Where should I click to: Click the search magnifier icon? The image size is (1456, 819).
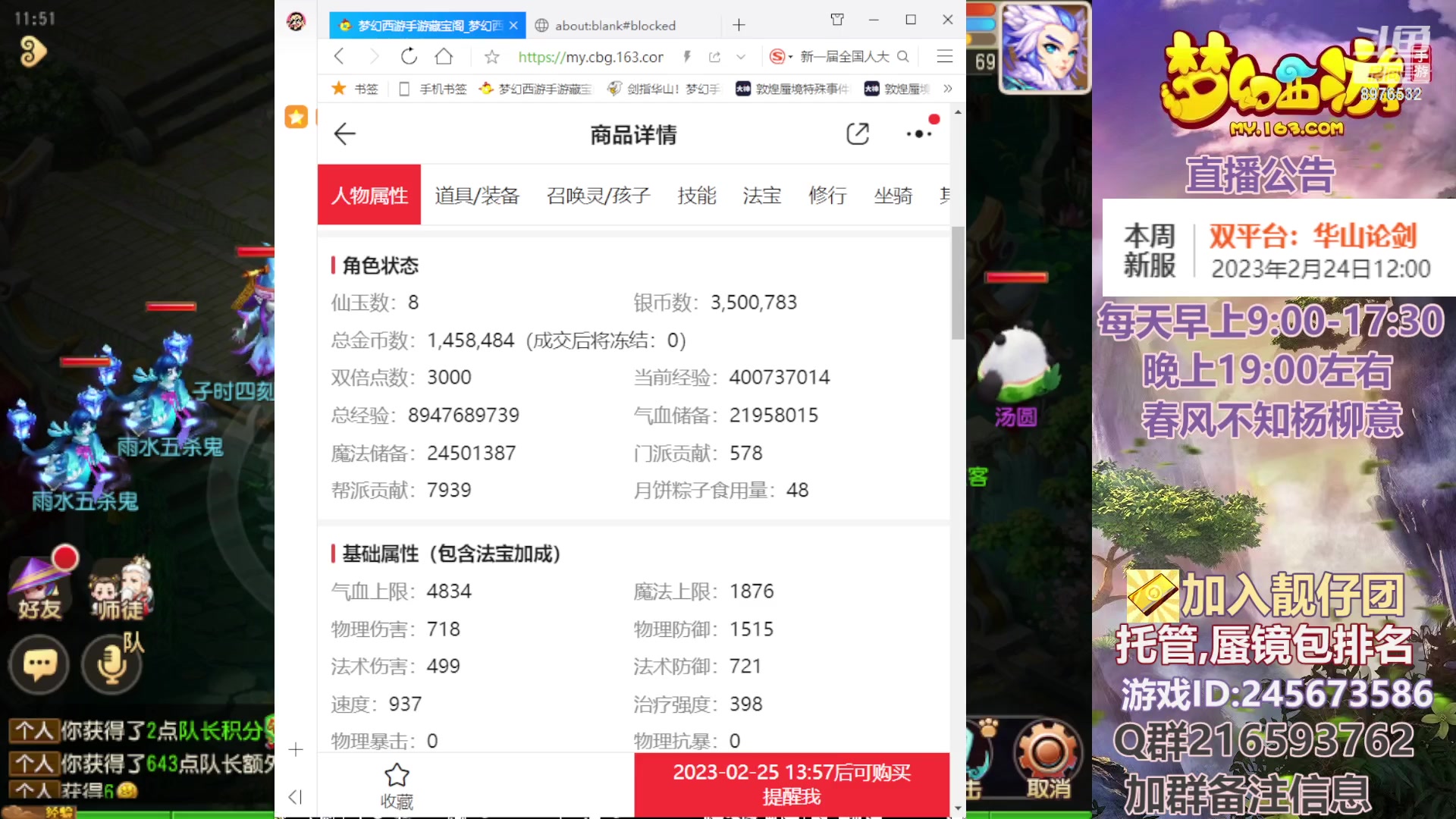click(x=902, y=57)
